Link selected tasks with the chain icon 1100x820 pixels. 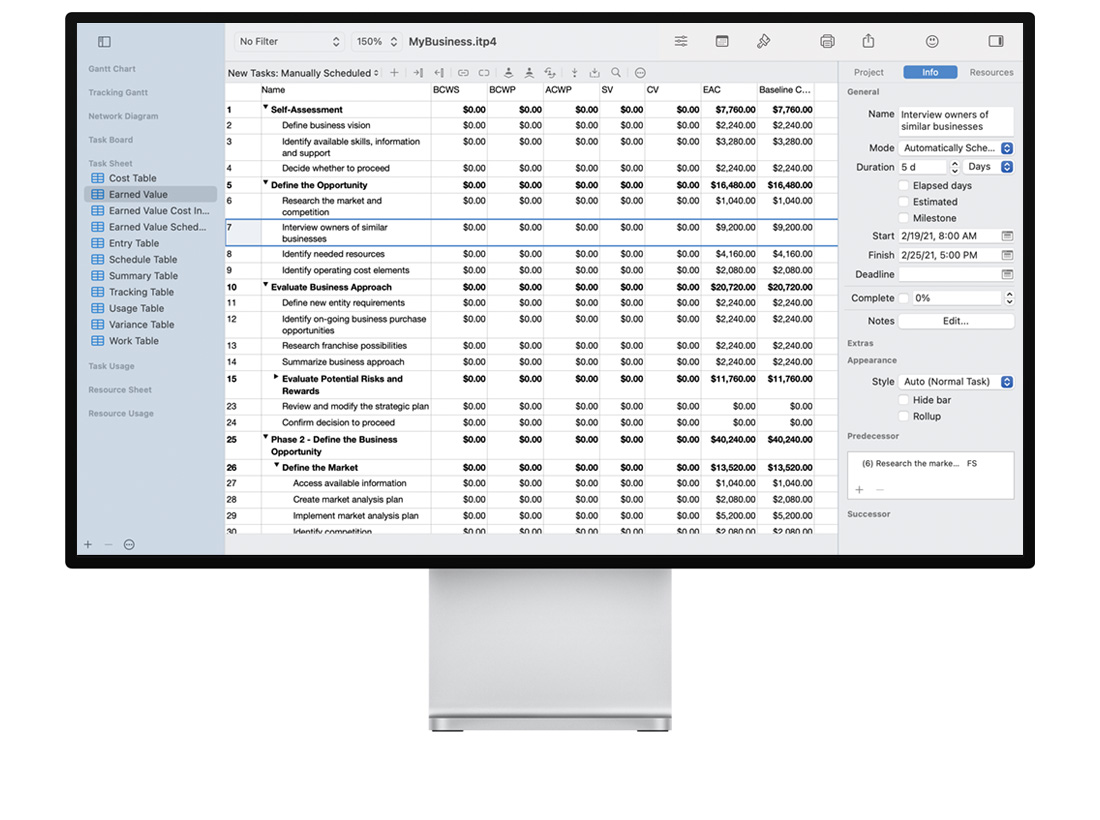[x=461, y=72]
